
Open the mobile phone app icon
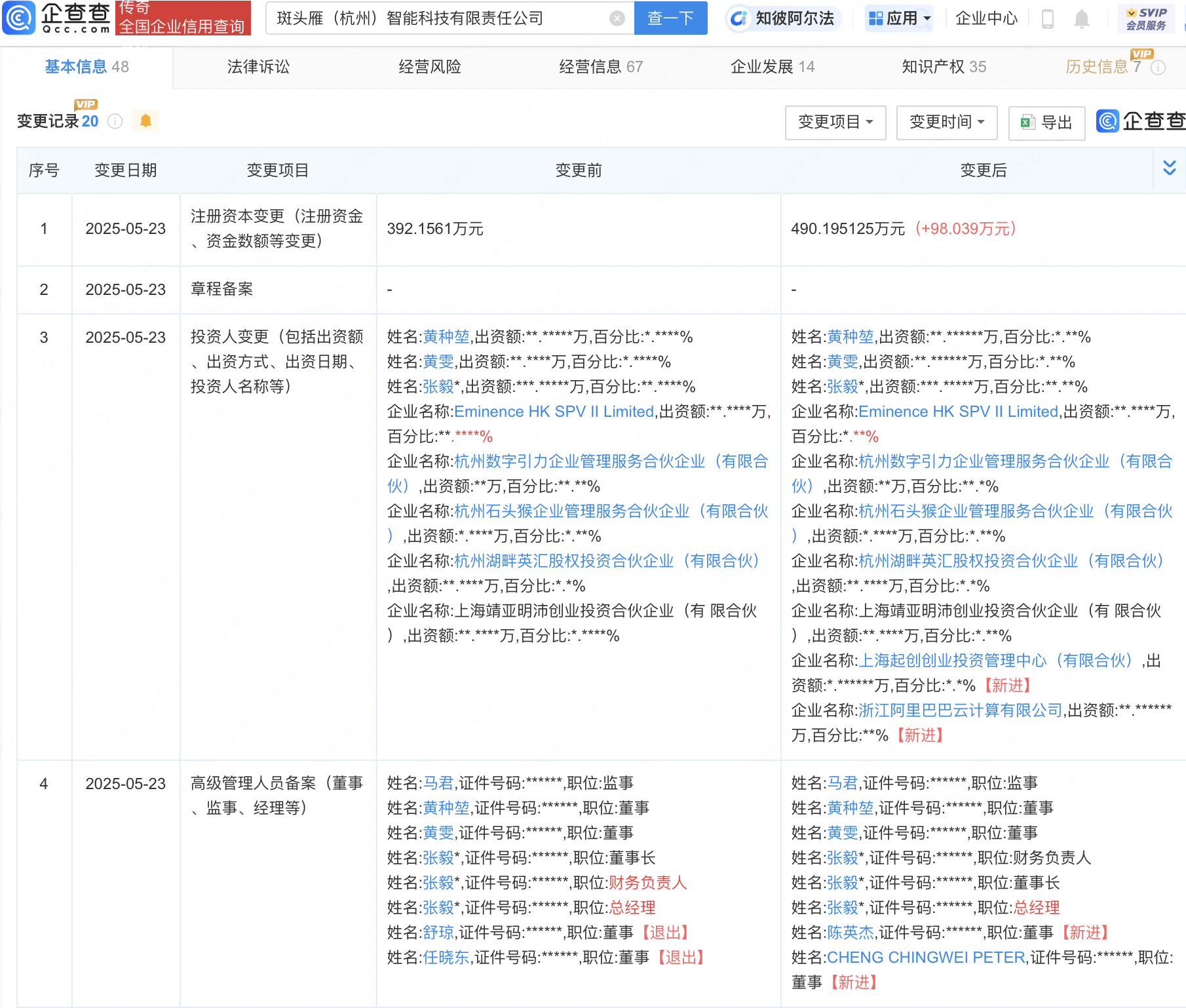(1047, 18)
